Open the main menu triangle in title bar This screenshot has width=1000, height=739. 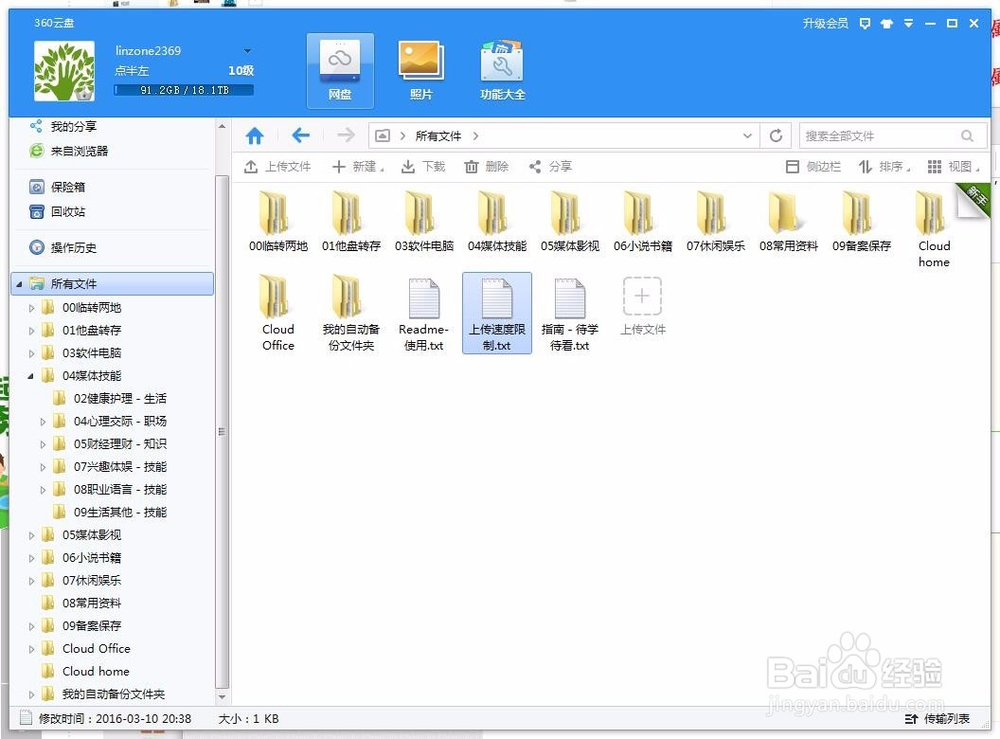tap(908, 24)
